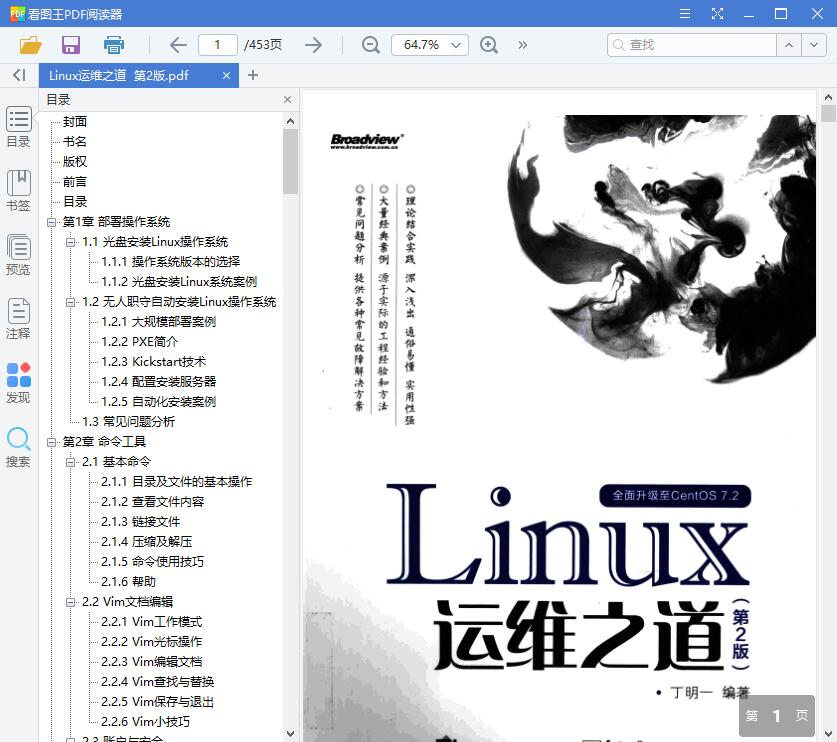The image size is (837, 742).
Task: Open a file with the folder icon
Action: click(31, 45)
